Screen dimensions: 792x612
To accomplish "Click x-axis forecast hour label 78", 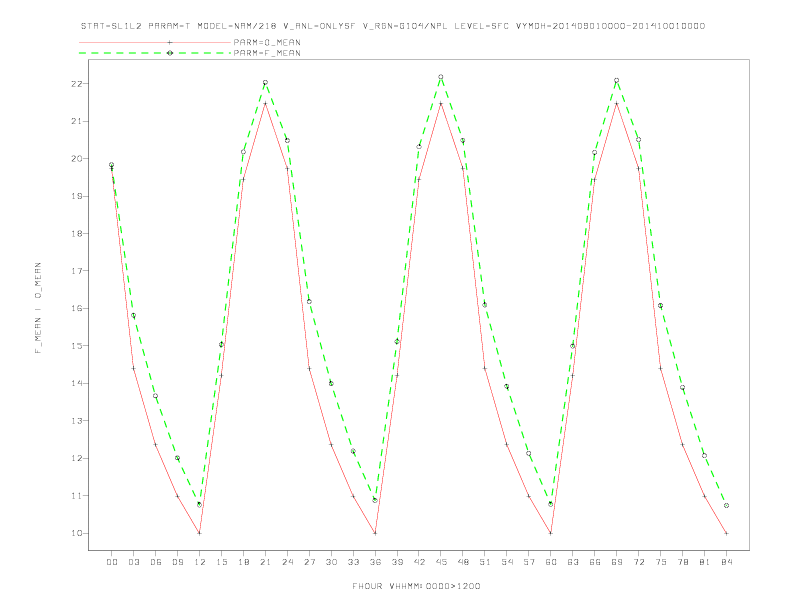I will [682, 562].
